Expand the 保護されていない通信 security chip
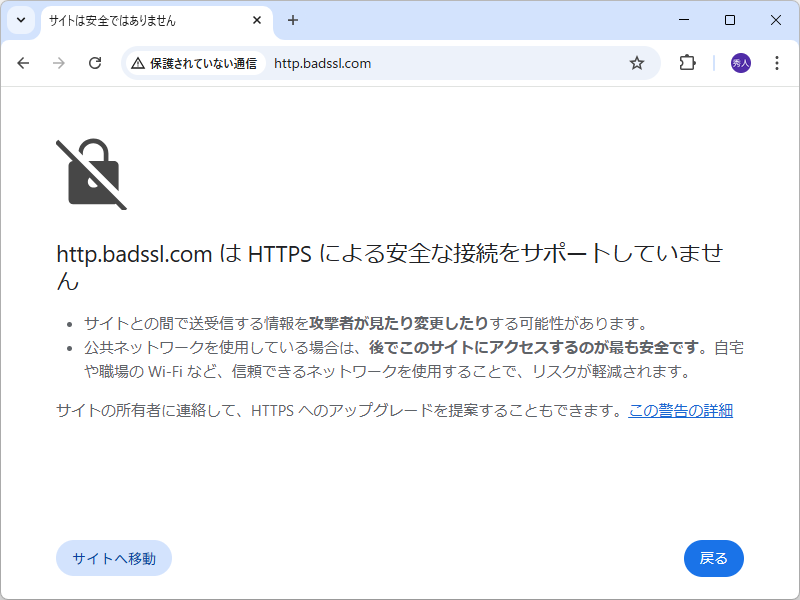800x600 pixels. 195,62
